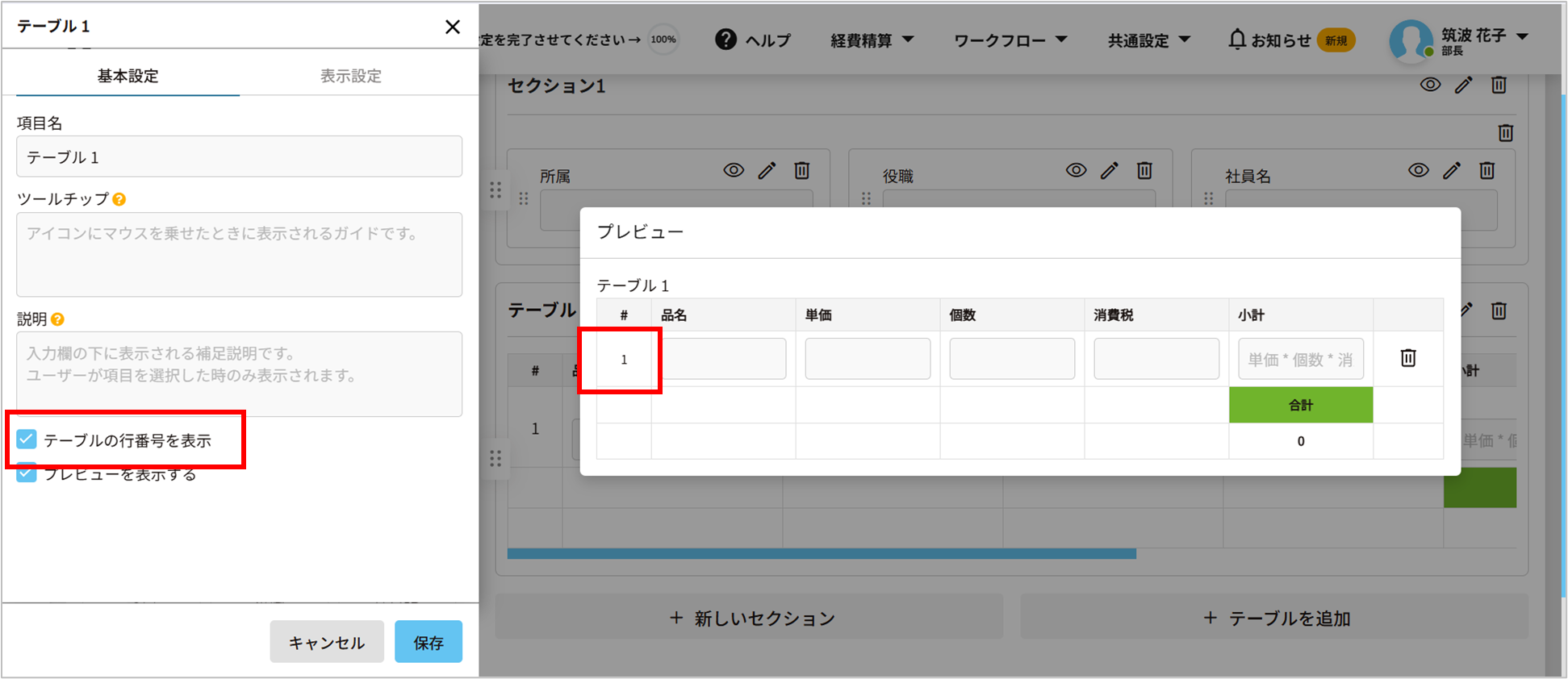Toggle visibility eye icon for 社員名 field

1418,171
